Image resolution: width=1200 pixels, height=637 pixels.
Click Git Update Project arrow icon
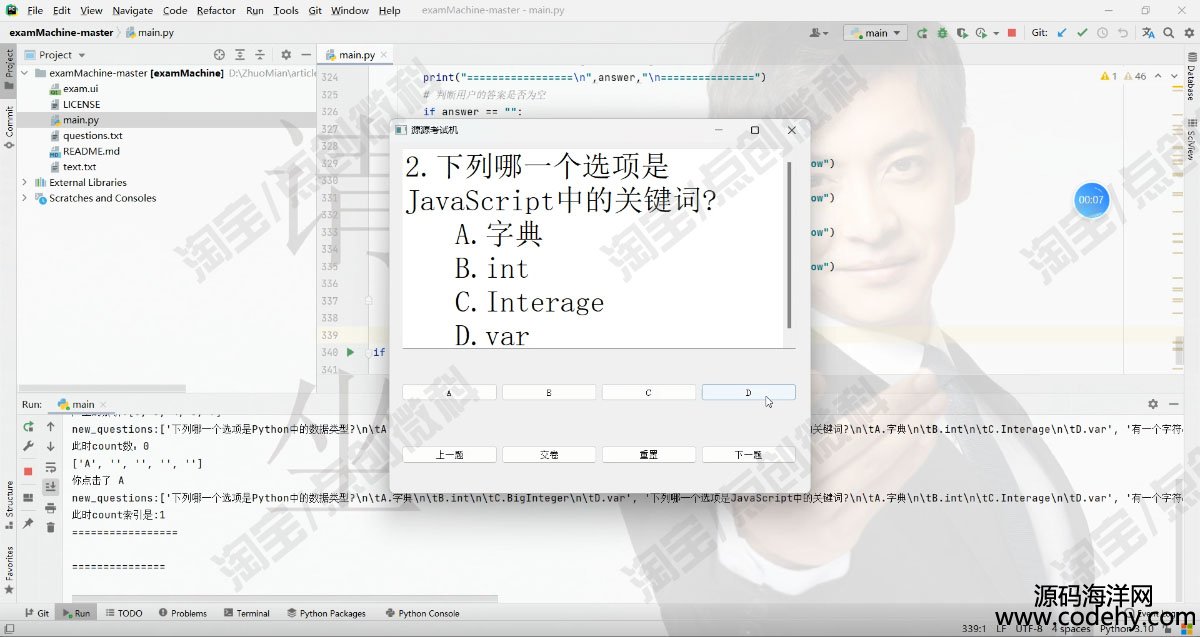(x=1062, y=33)
